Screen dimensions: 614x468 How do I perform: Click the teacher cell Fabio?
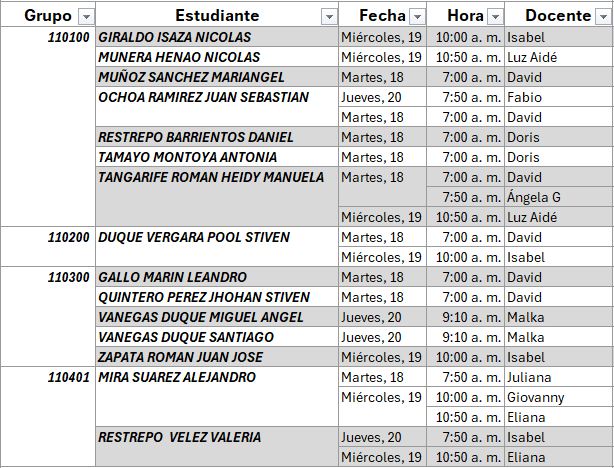(524, 97)
